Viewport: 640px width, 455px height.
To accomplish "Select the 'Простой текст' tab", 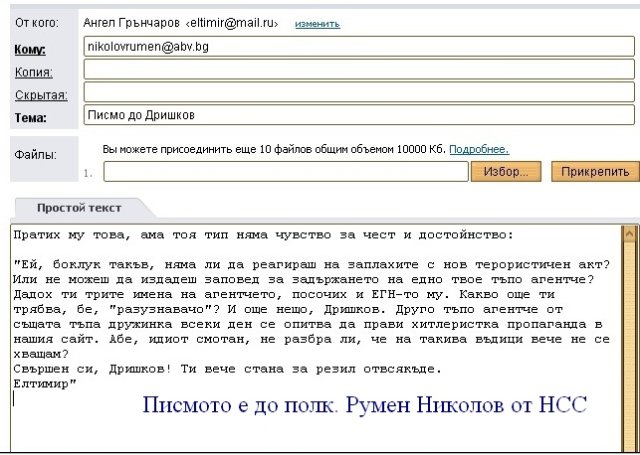I will coord(79,208).
